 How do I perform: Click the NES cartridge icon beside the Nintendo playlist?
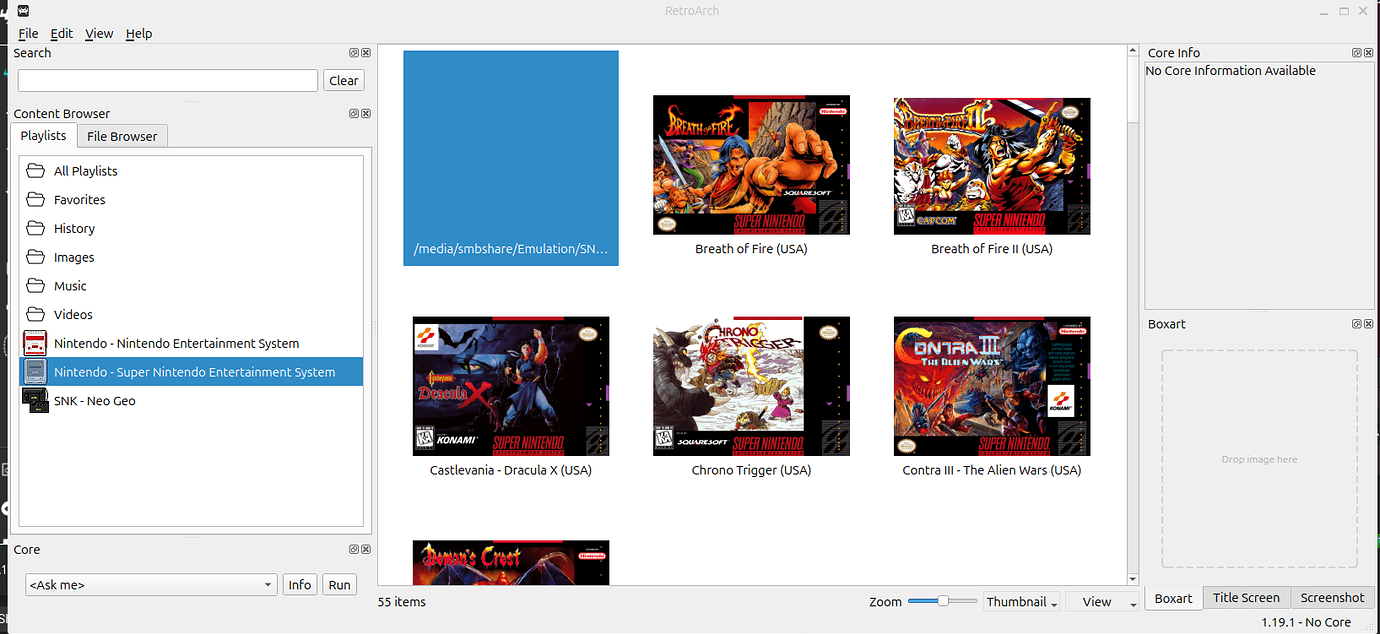pyautogui.click(x=35, y=342)
